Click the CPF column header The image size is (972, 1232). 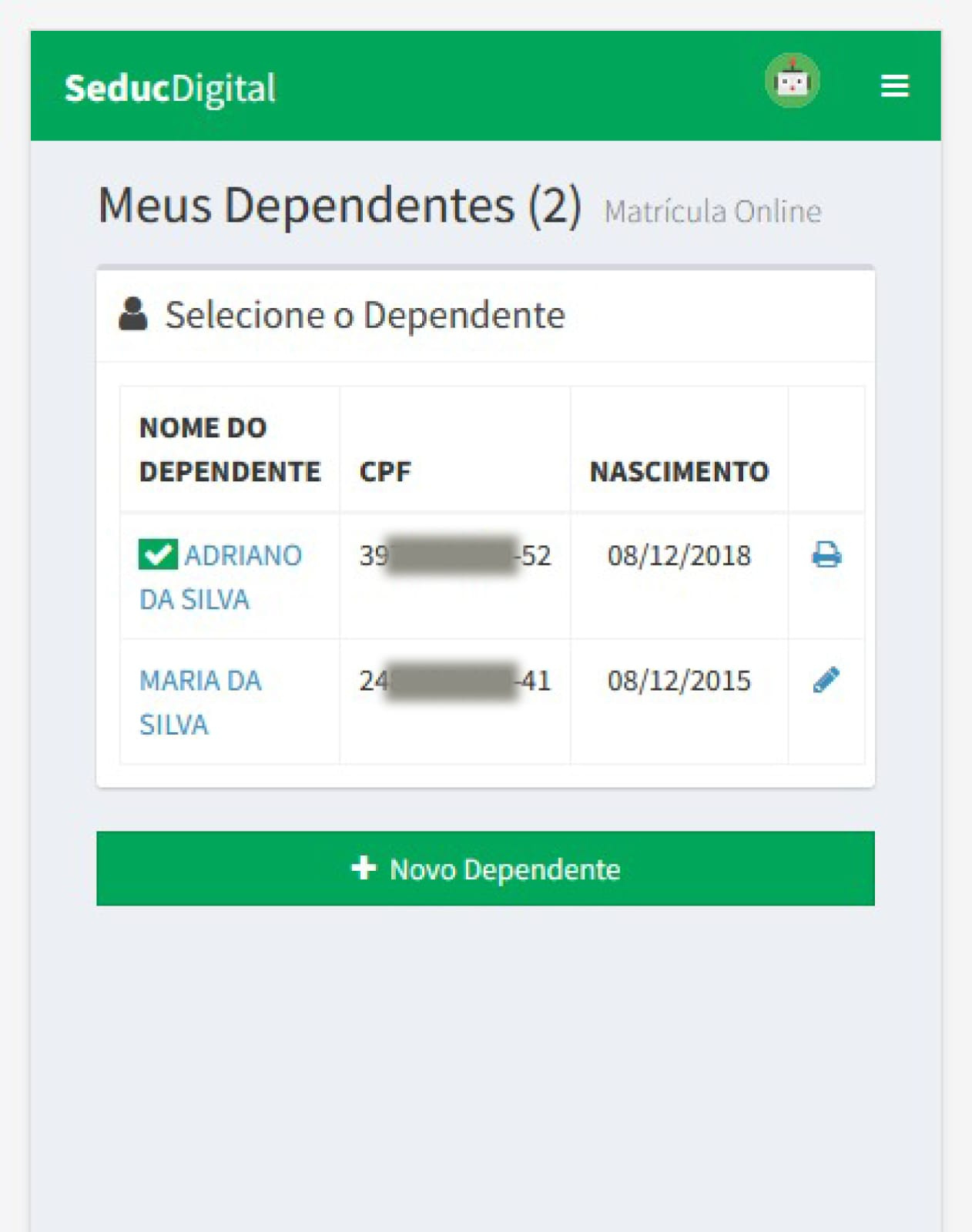[x=385, y=471]
